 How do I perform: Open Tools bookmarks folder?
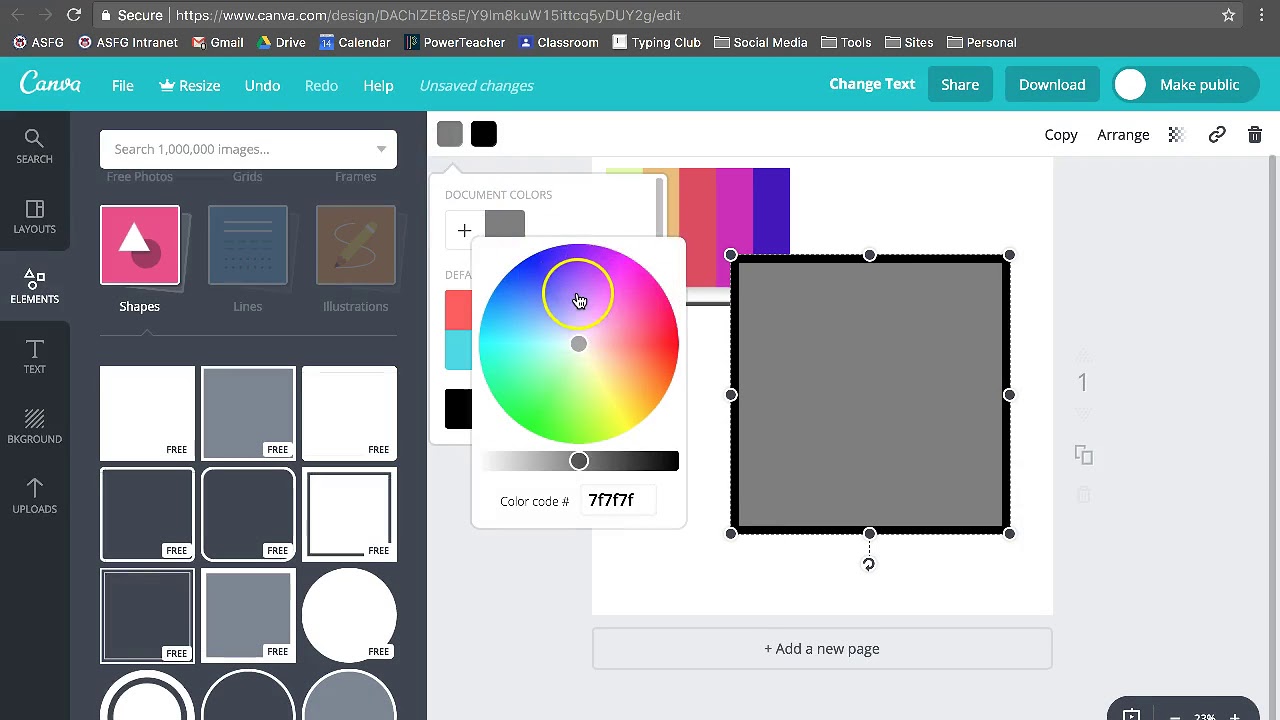coord(846,42)
